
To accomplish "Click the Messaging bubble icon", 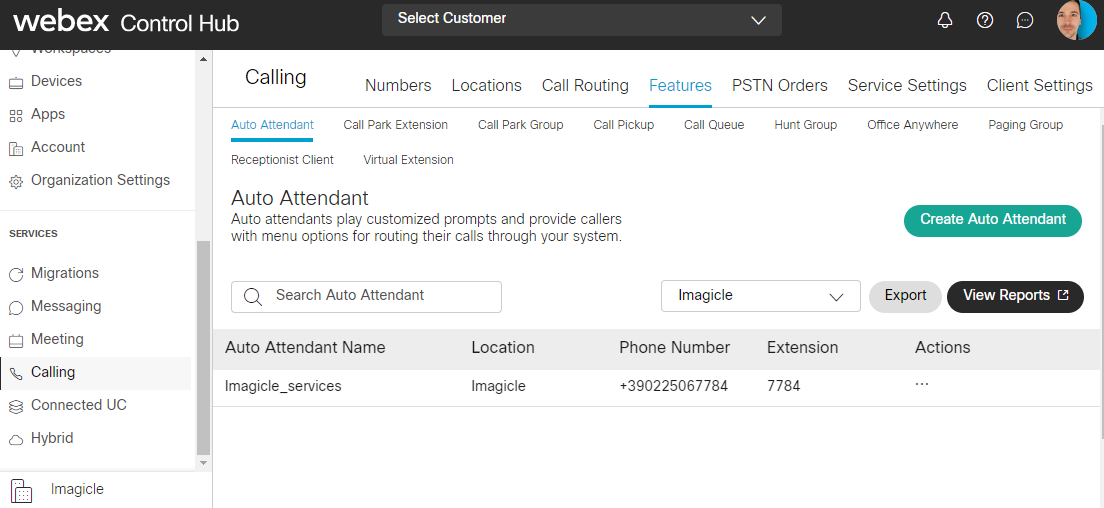I will coord(15,307).
